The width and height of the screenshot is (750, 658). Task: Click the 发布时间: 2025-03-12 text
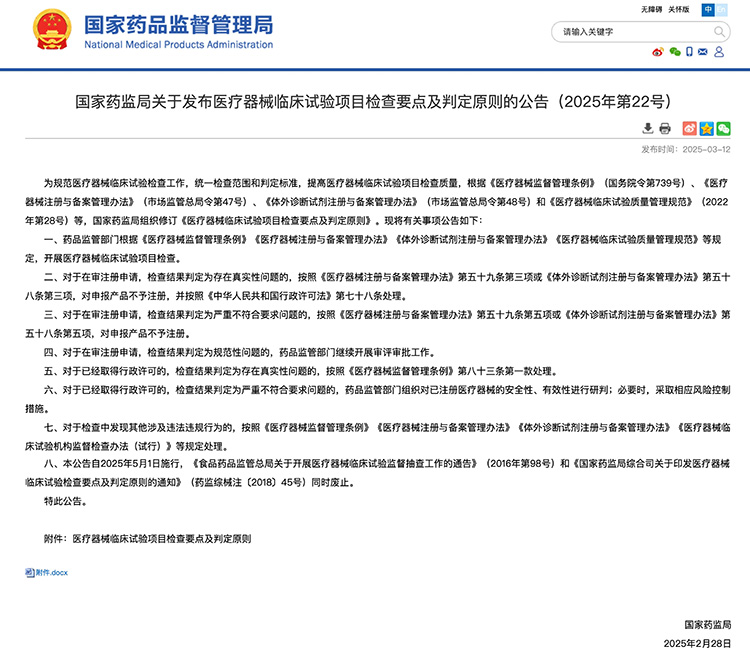686,150
